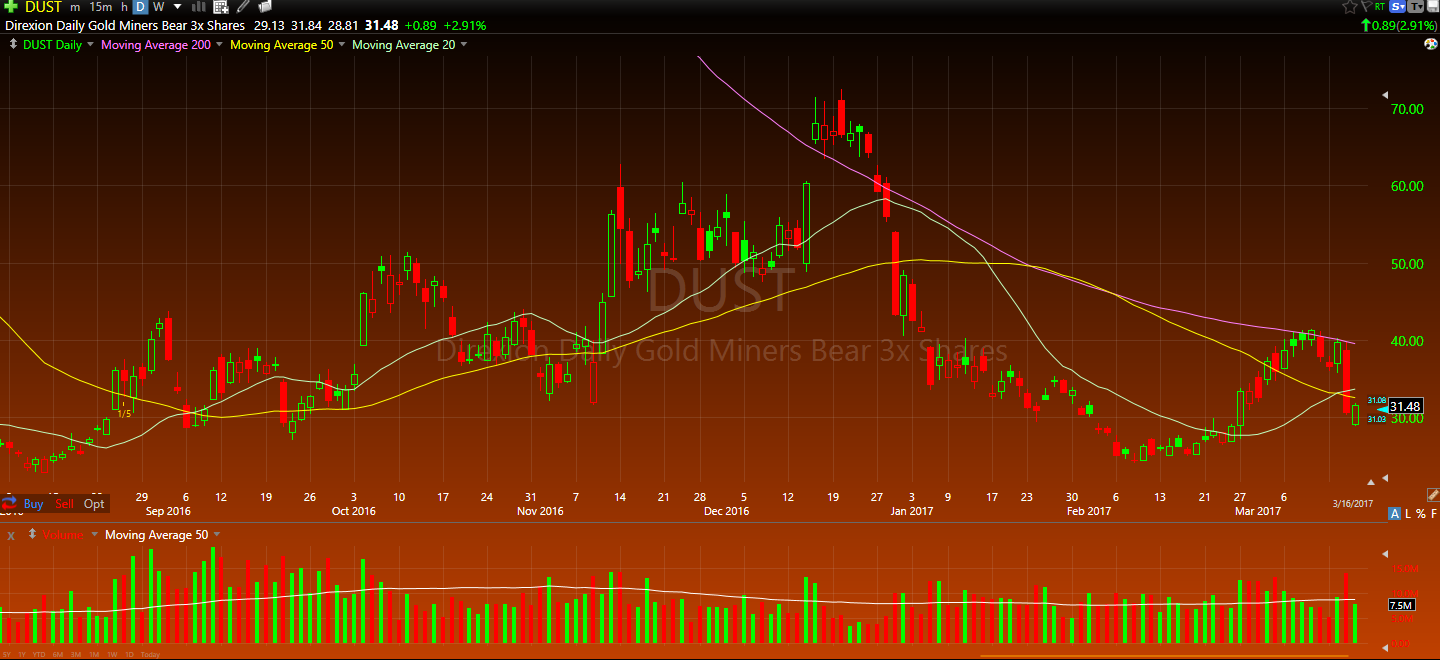Select the Weekly 'W' timeframe

click(158, 7)
